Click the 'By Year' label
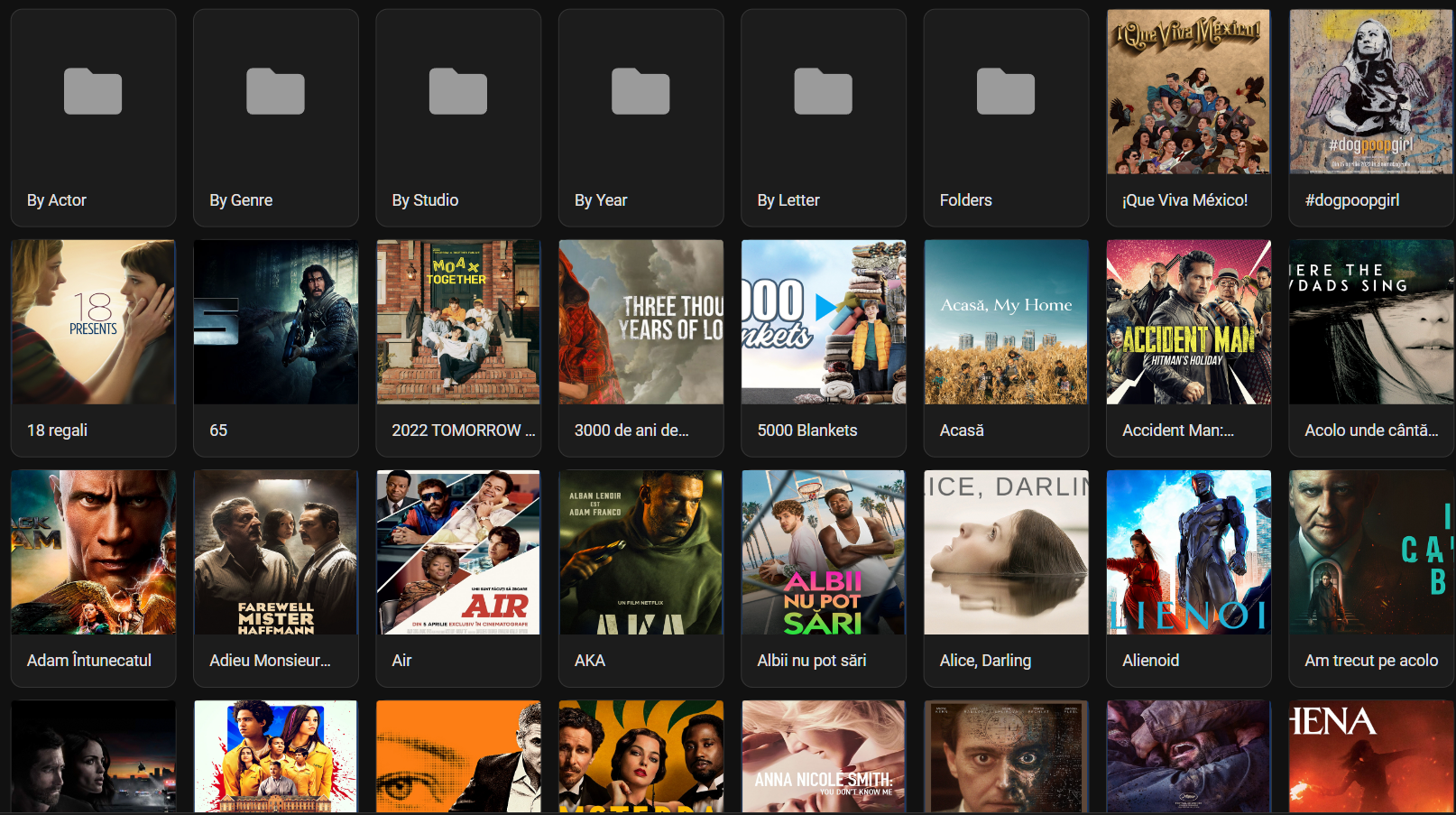This screenshot has width=1456, height=815. [x=601, y=200]
